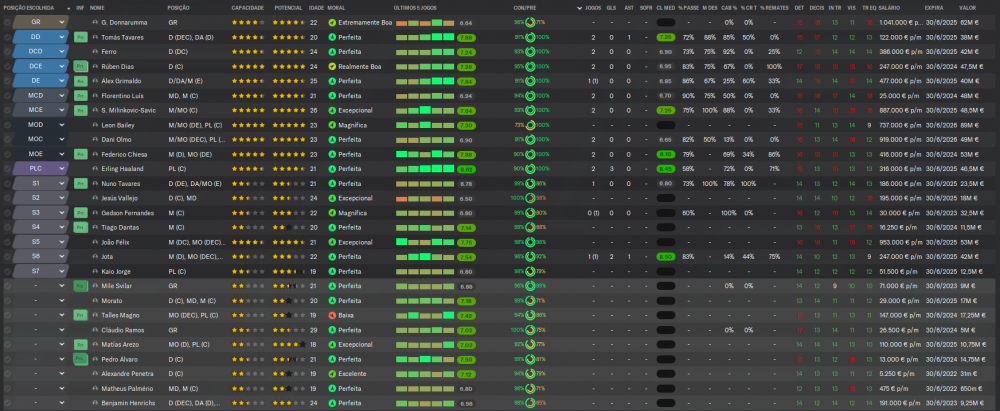Open the S1 substitute slot dropdown
Screen dimensions: 1000x411
[40, 184]
